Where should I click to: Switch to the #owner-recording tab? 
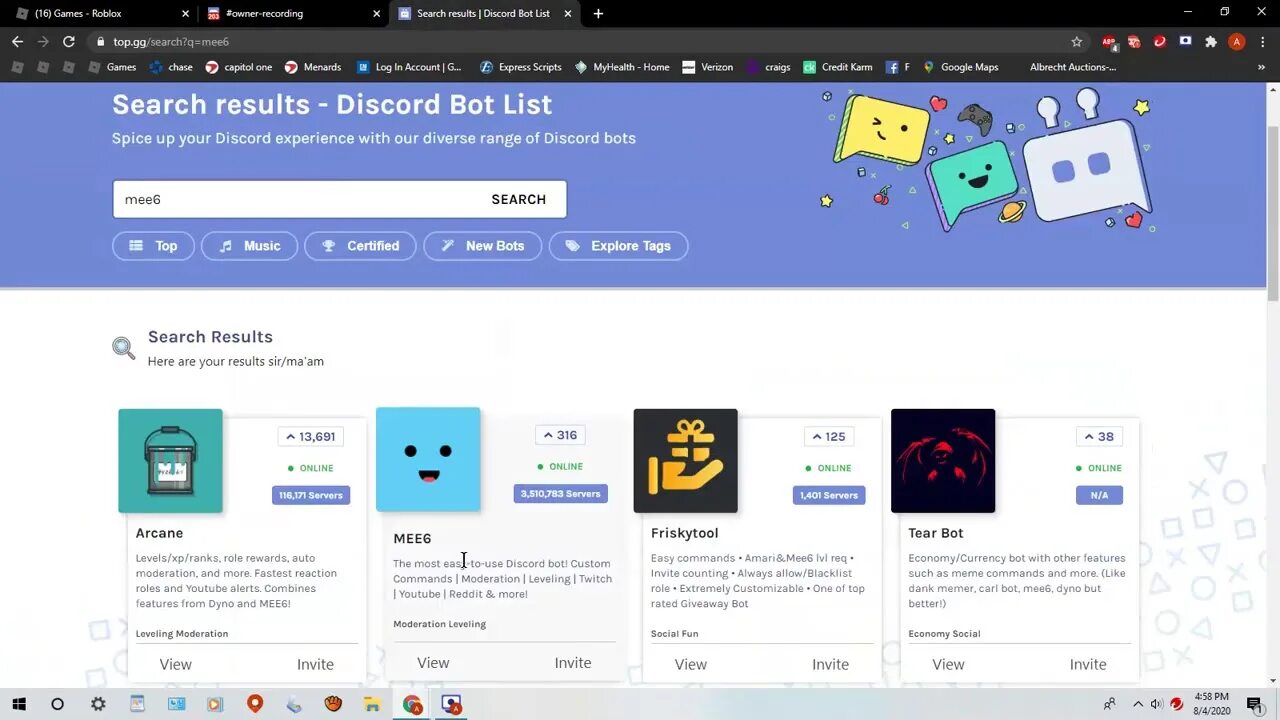[292, 13]
